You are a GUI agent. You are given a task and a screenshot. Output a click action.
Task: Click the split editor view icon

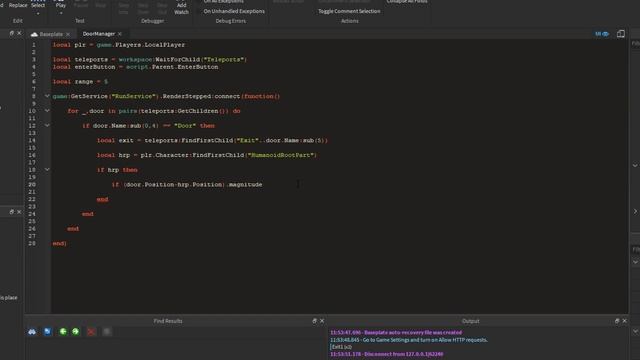click(620, 34)
